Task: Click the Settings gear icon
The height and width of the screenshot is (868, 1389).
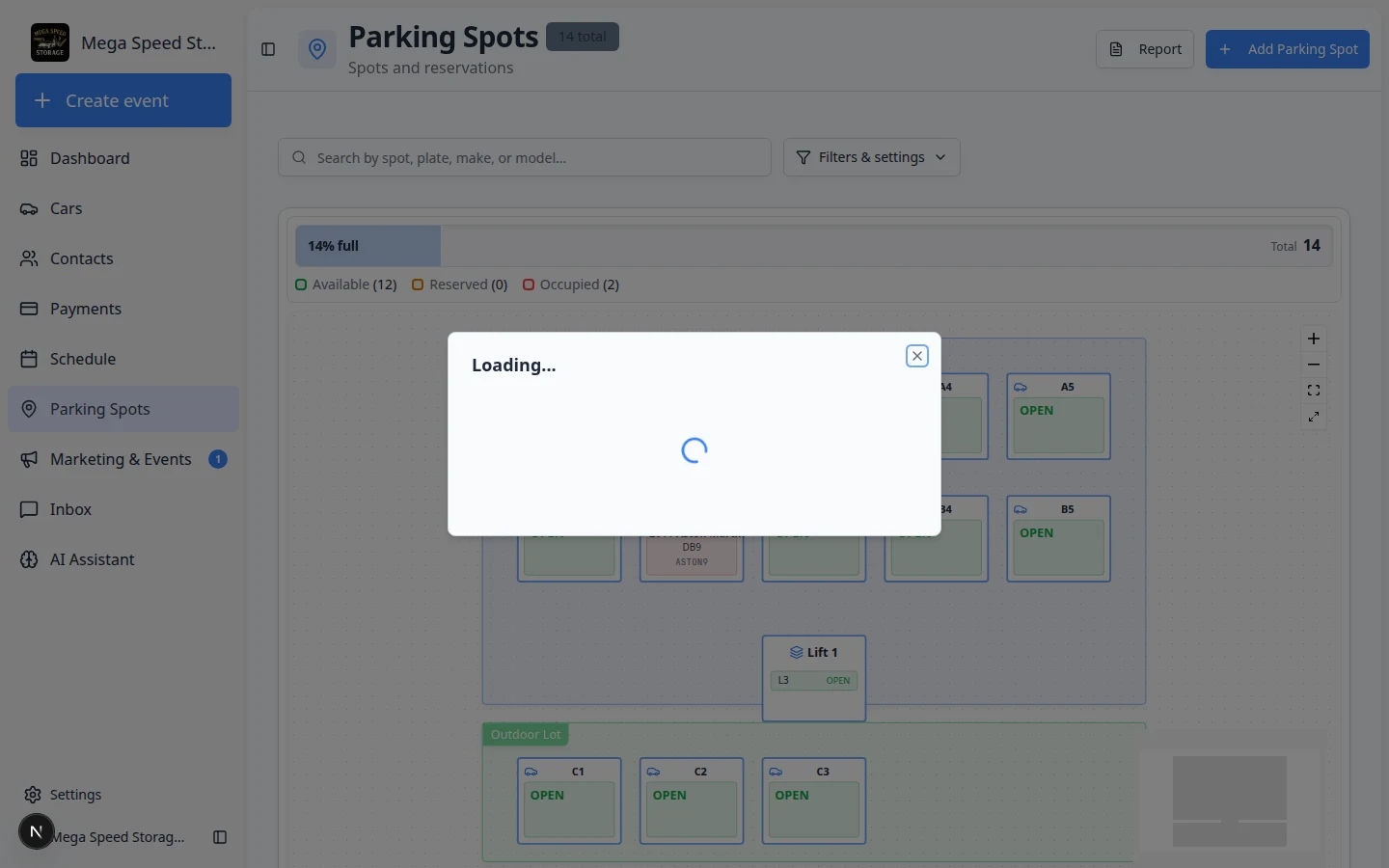Action: tap(33, 795)
